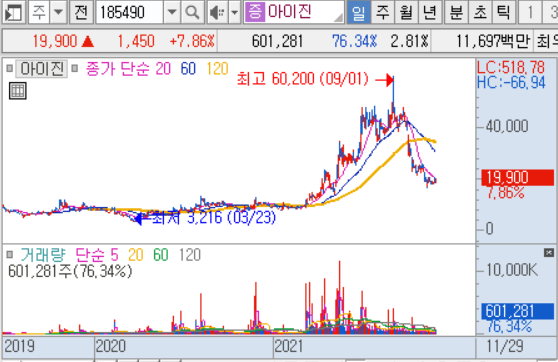Click the LC:518.78 indicator
The height and width of the screenshot is (362, 558).
511,67
